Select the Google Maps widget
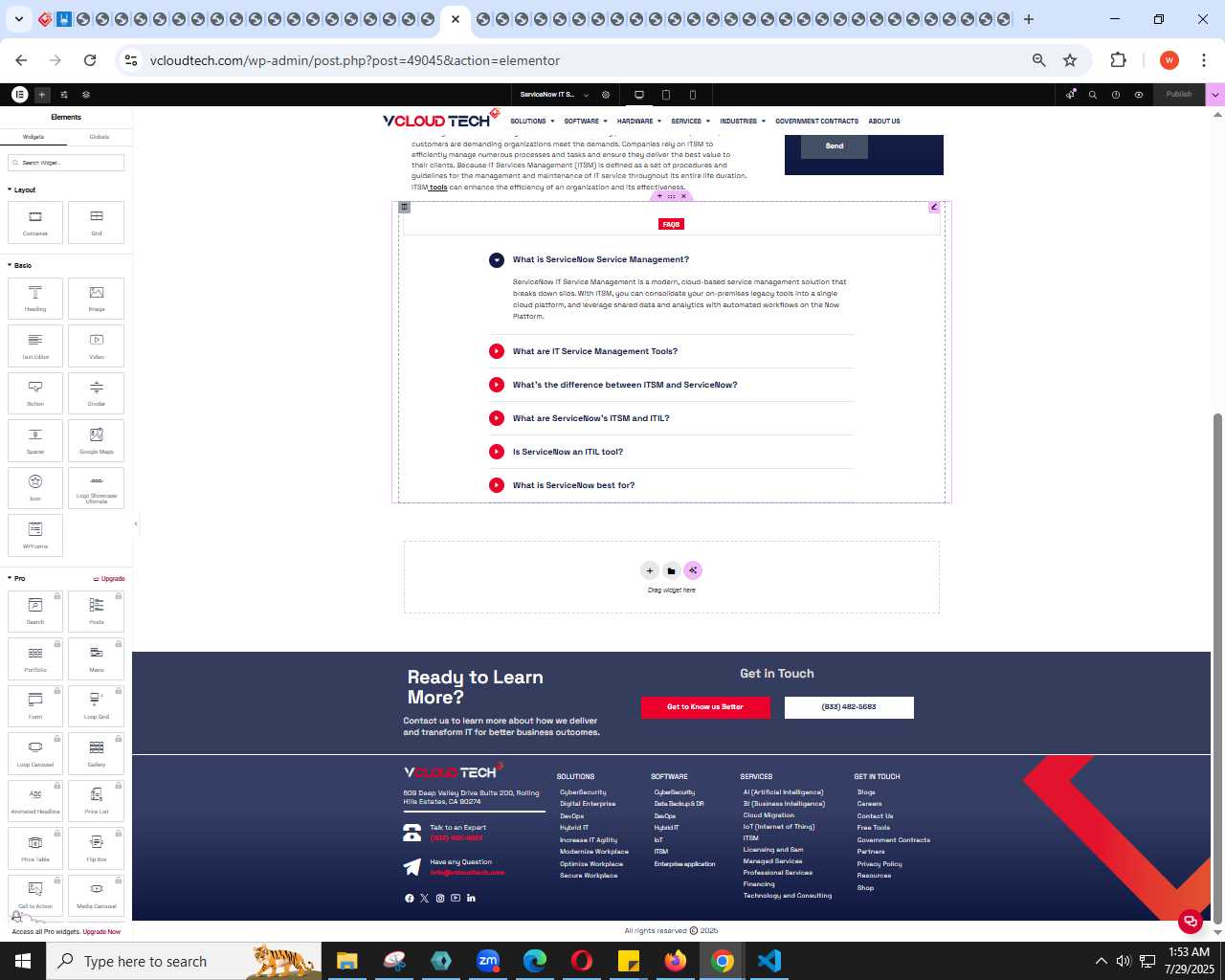The width and height of the screenshot is (1225, 980). [97, 440]
